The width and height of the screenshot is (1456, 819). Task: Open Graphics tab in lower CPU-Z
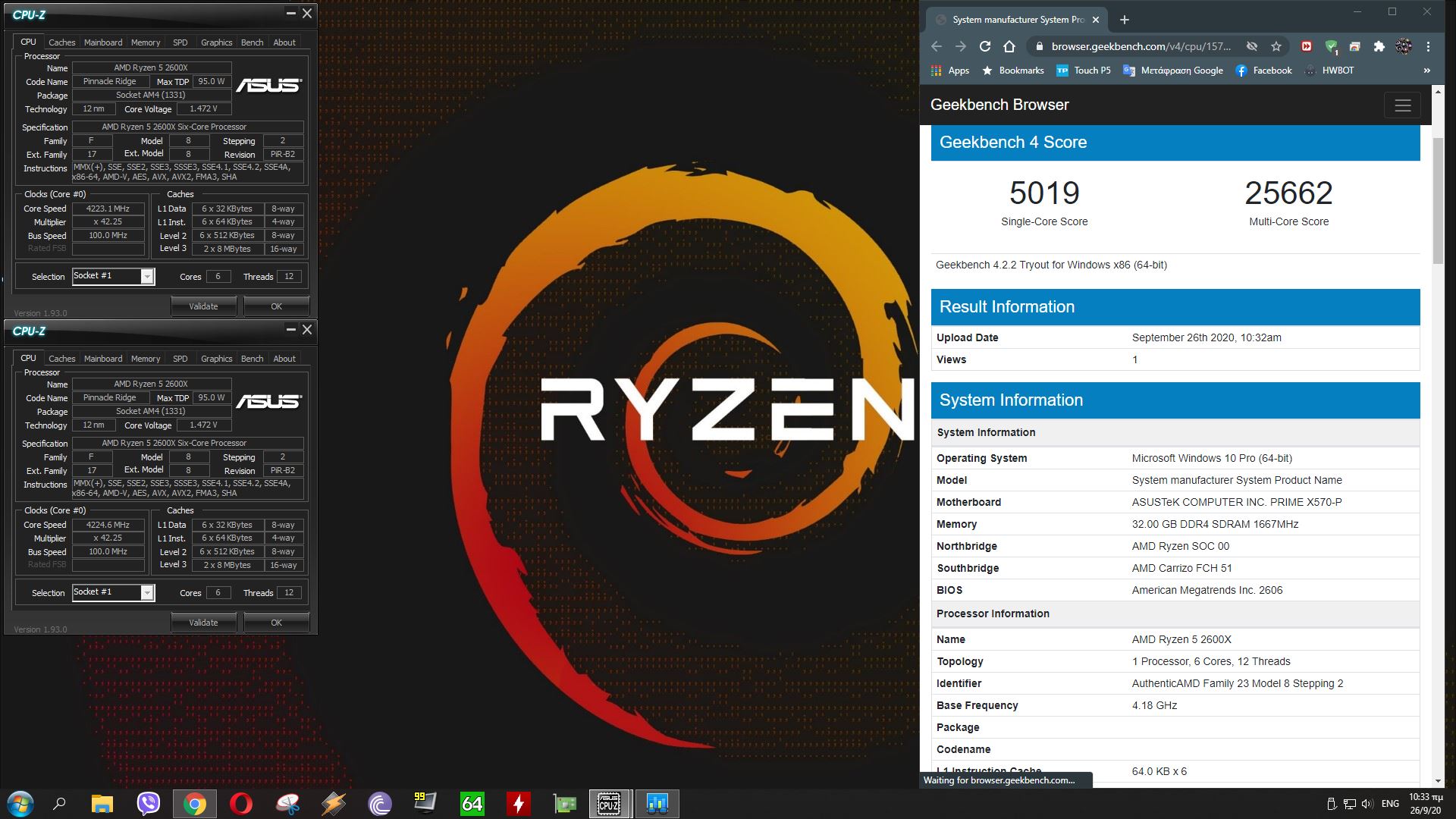pos(216,359)
